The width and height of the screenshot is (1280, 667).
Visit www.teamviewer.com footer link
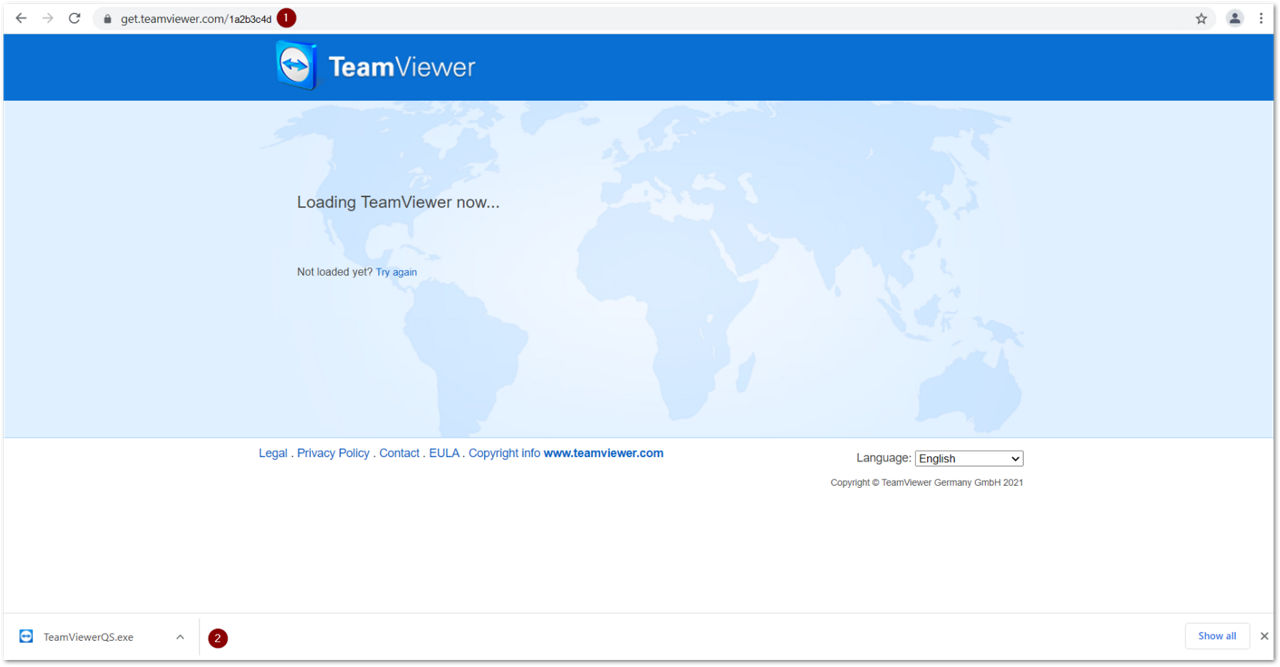tap(604, 453)
